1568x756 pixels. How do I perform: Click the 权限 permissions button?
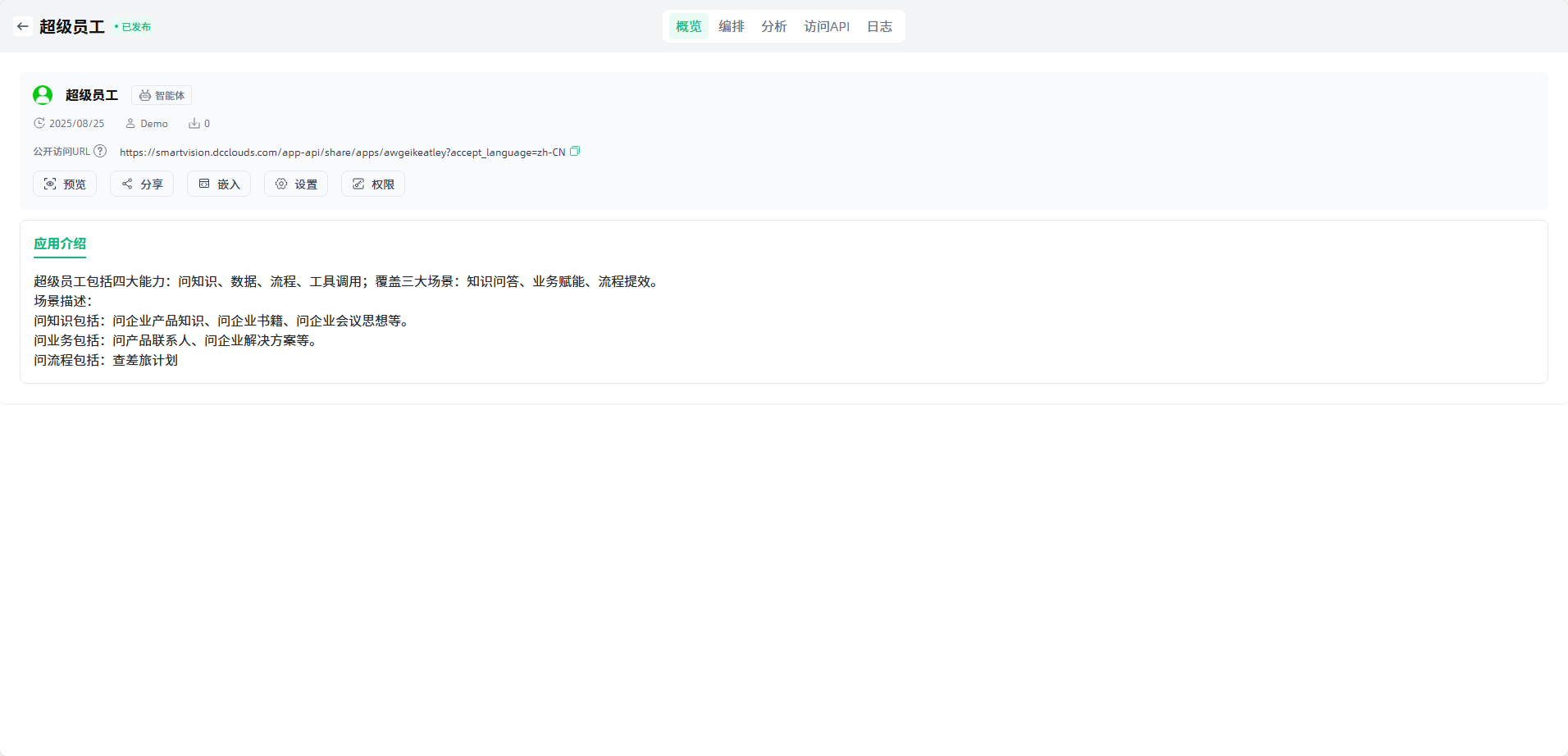point(373,184)
